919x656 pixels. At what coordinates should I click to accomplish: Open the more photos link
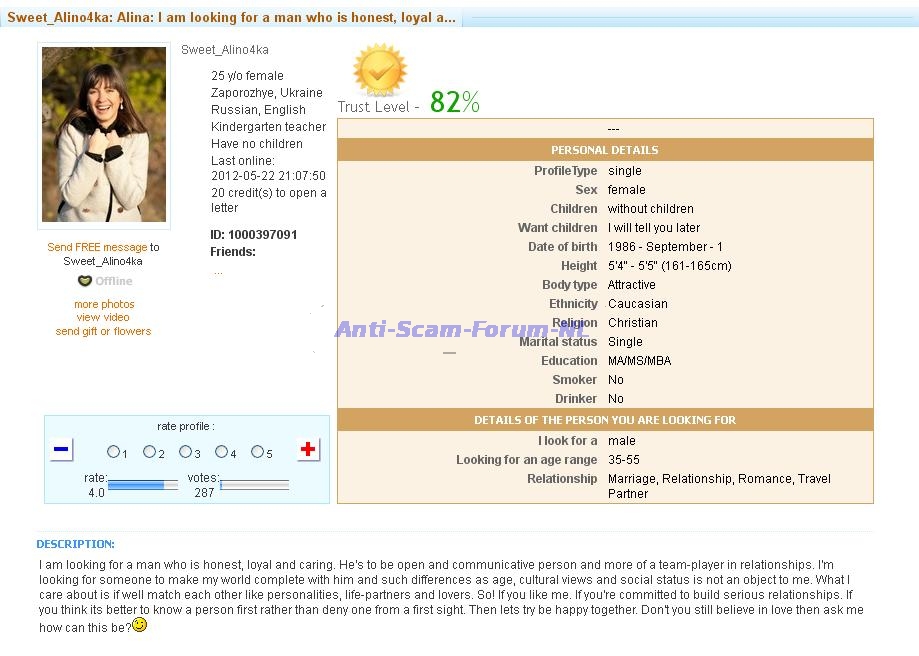click(x=104, y=304)
